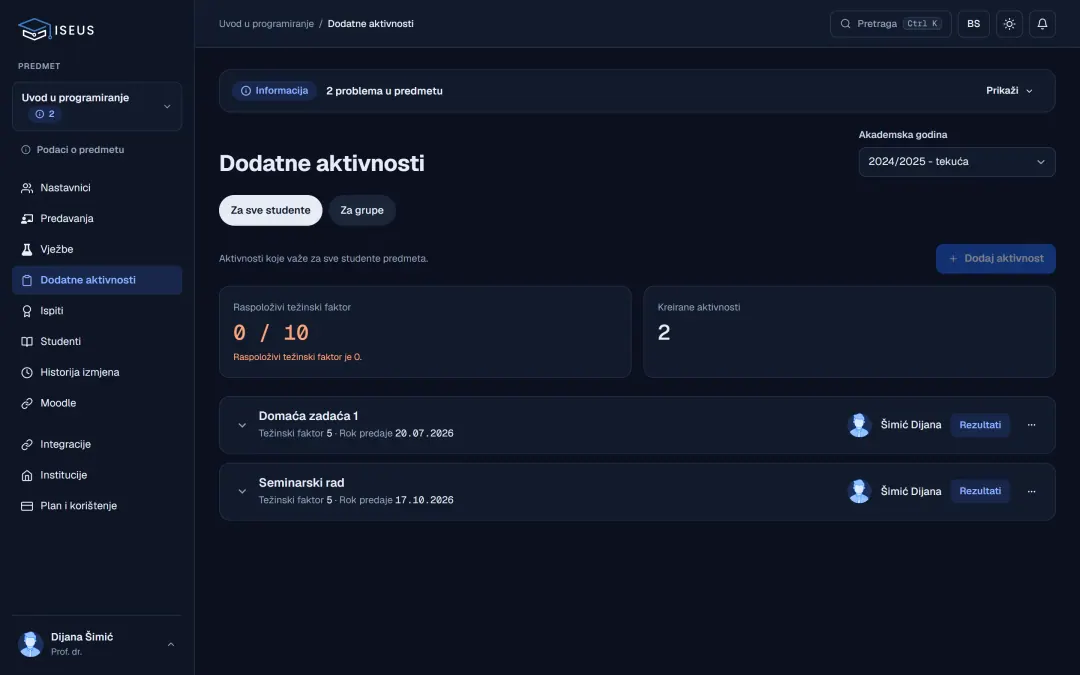Click the Historija izmjena clock icon

coord(27,373)
